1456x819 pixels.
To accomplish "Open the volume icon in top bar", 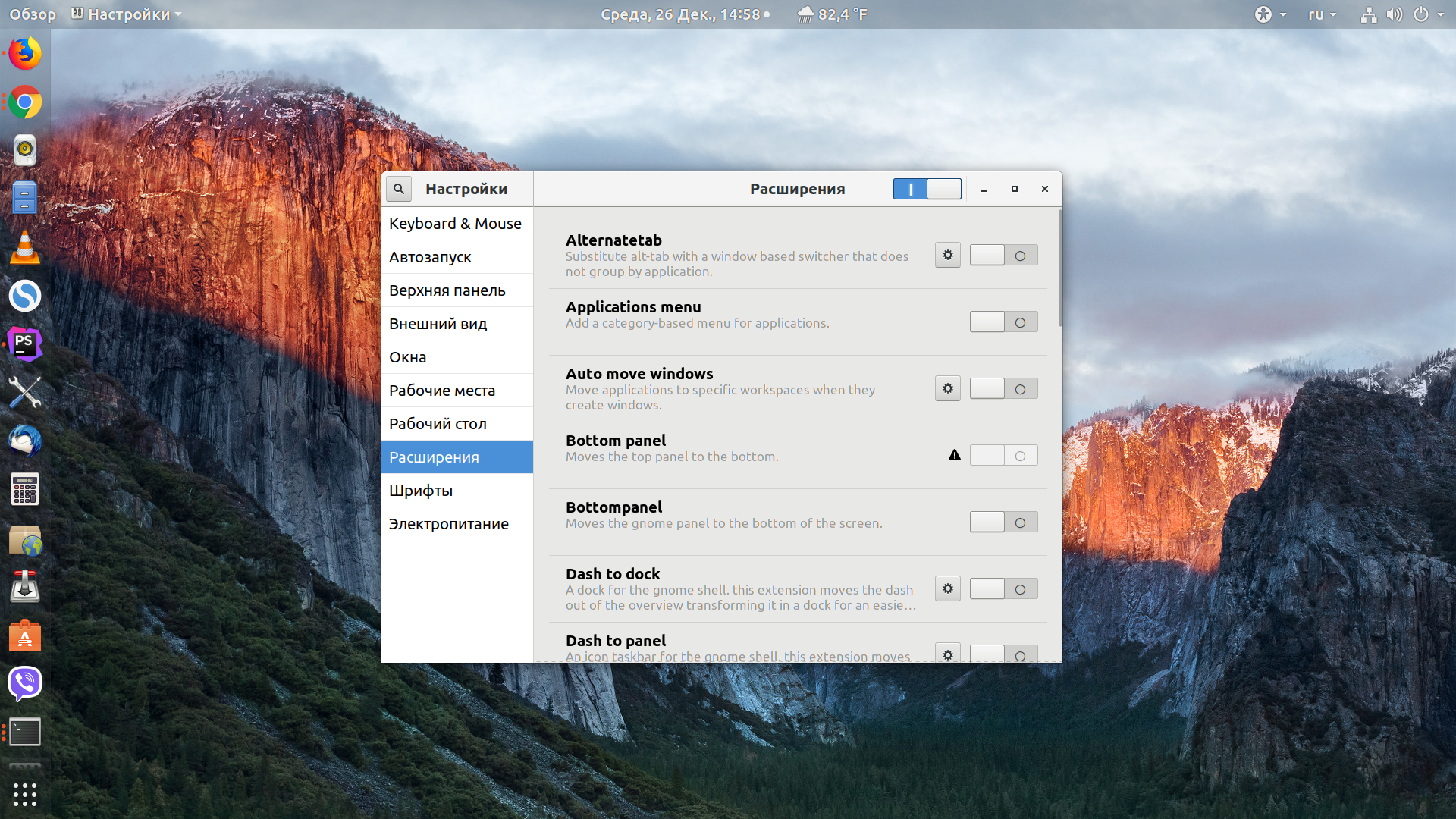I will pyautogui.click(x=1394, y=14).
